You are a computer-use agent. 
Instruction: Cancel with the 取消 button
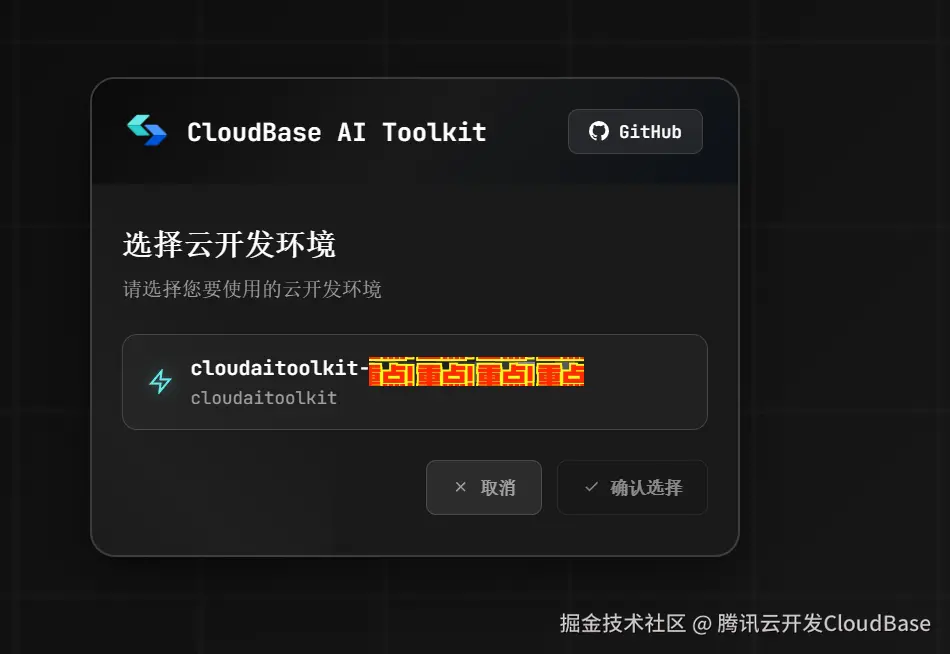483,487
